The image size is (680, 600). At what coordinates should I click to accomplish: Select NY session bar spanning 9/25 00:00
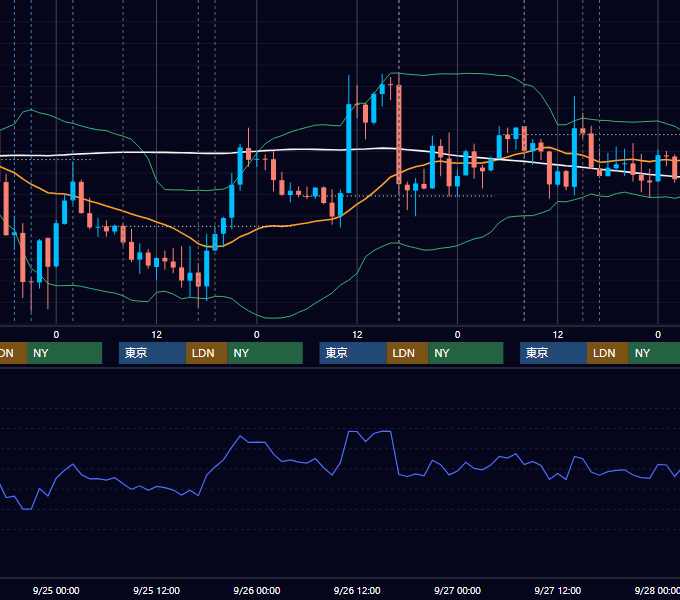tap(64, 353)
